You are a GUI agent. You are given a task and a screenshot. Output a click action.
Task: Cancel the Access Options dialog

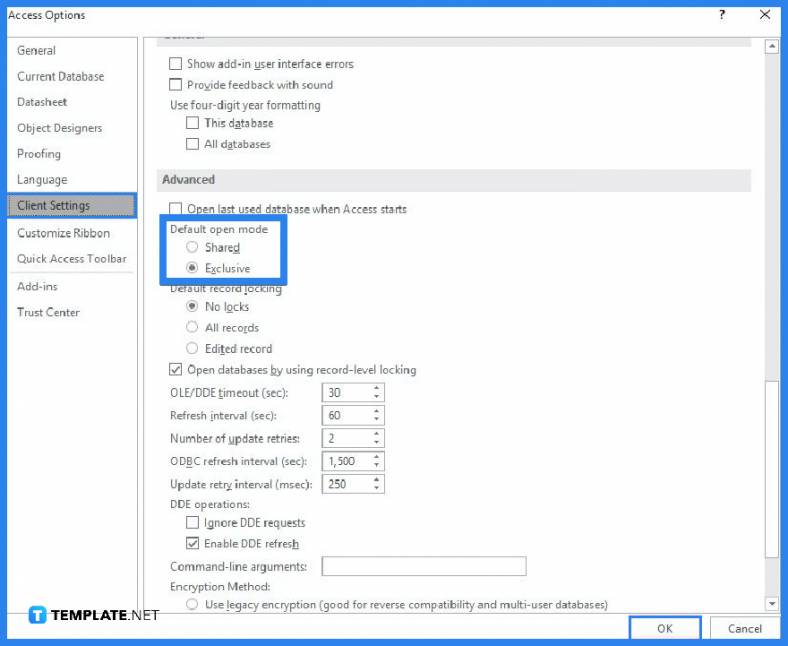pos(744,628)
